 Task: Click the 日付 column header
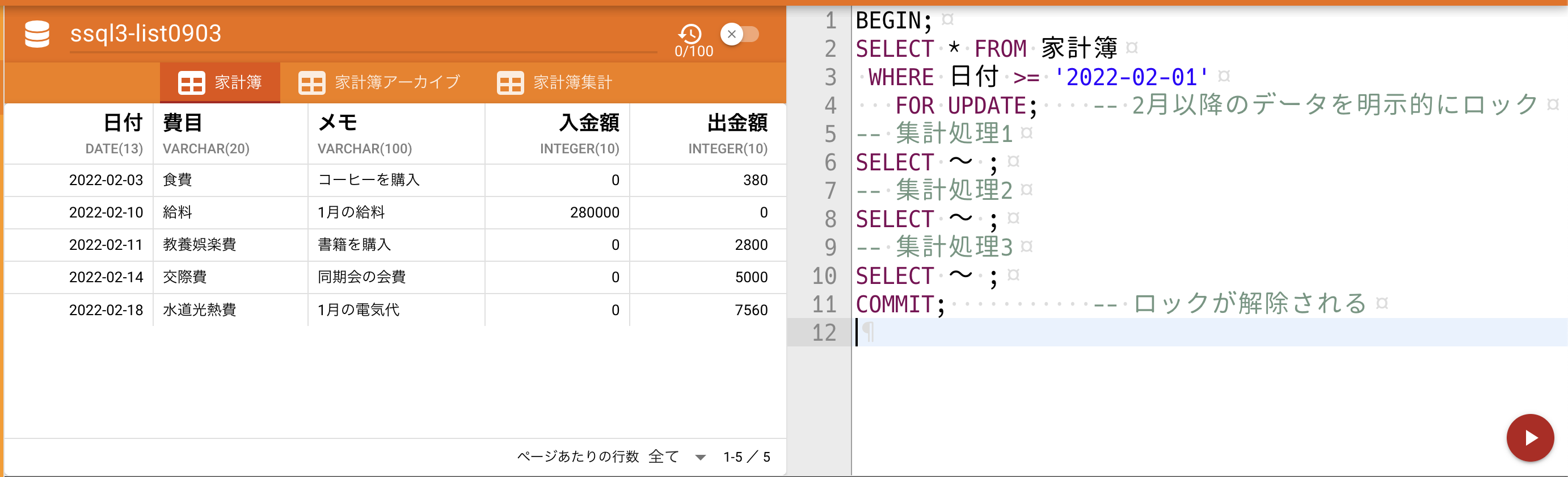point(80,133)
